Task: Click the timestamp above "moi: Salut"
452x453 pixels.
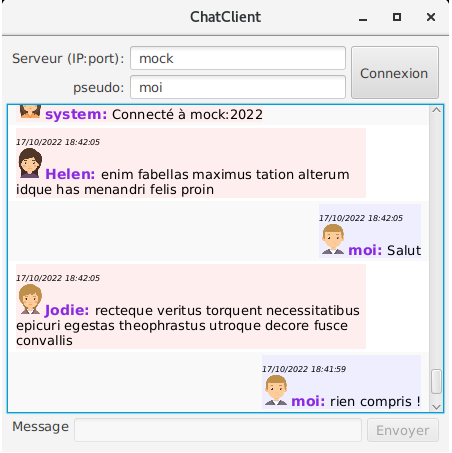Action: point(361,218)
